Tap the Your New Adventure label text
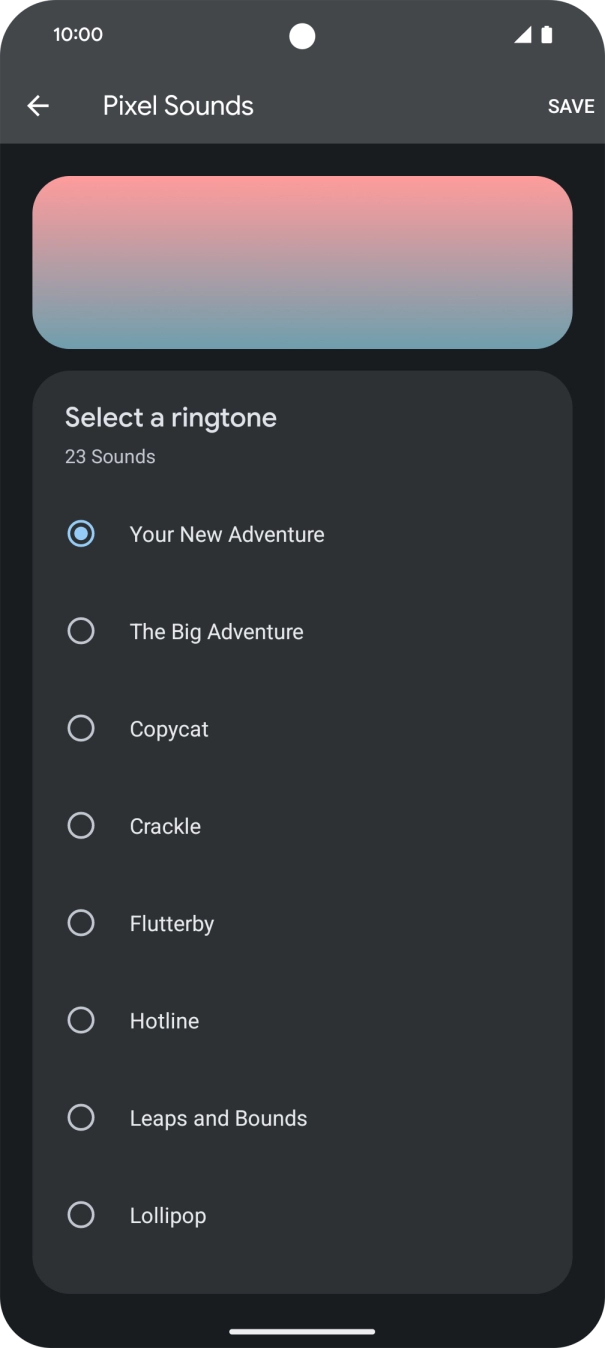The image size is (605, 1348). pyautogui.click(x=227, y=534)
